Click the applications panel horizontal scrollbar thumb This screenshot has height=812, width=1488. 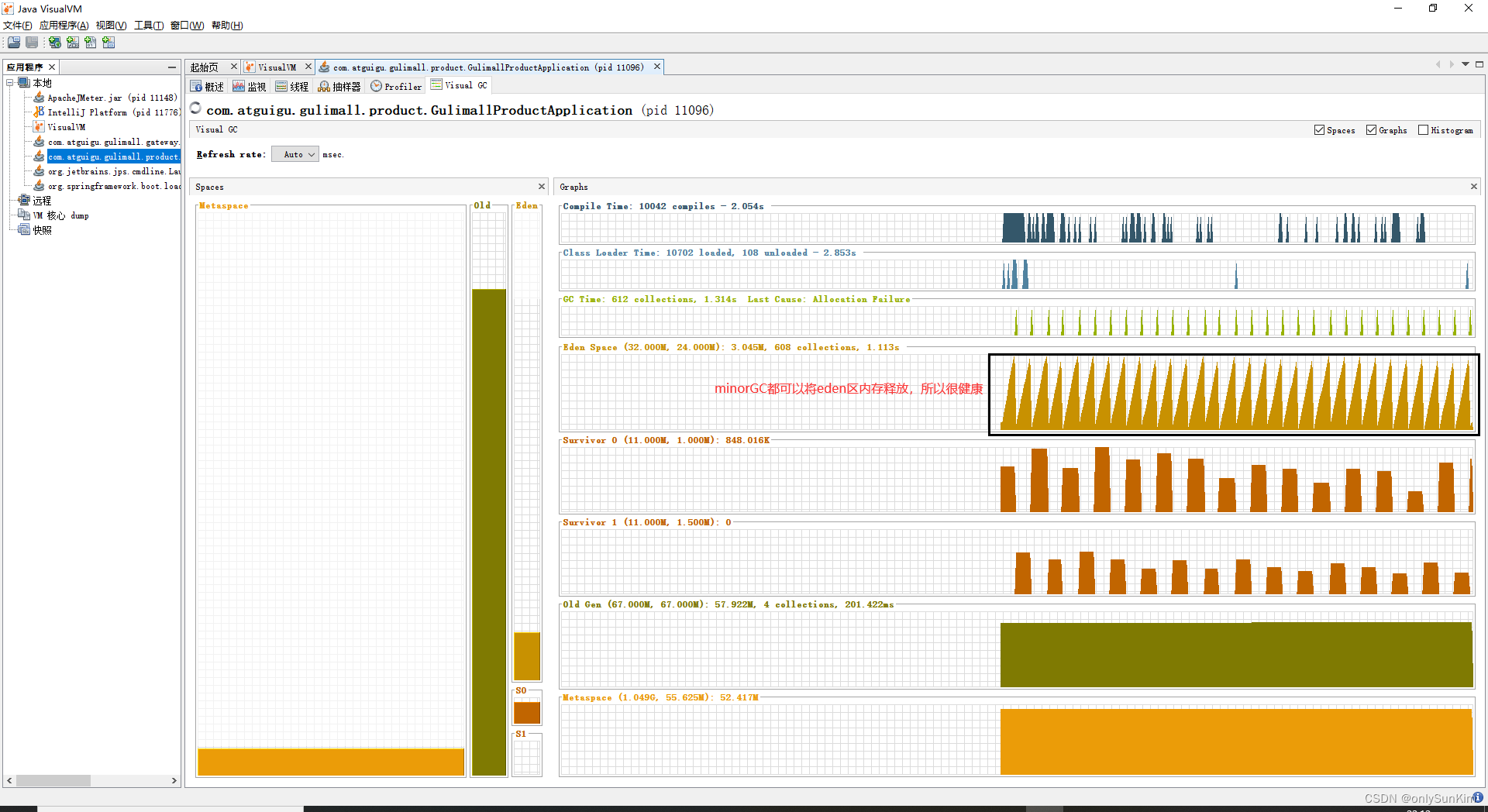click(53, 780)
